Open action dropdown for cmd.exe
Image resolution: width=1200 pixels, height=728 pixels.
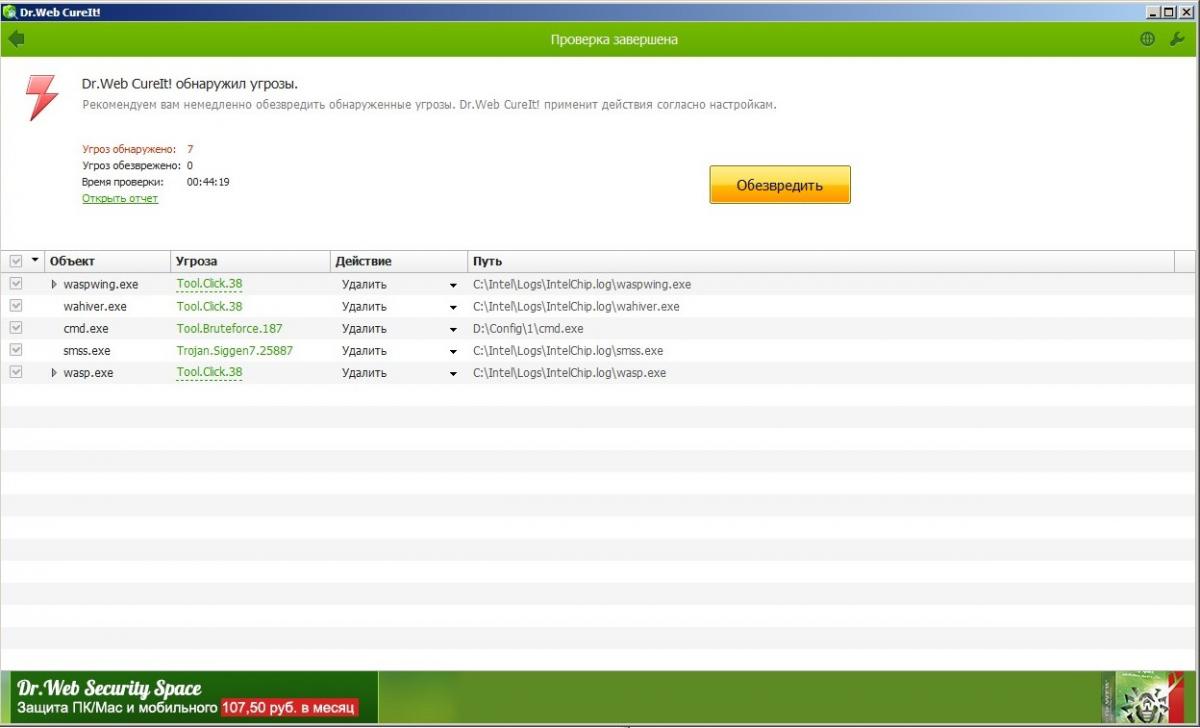[453, 330]
